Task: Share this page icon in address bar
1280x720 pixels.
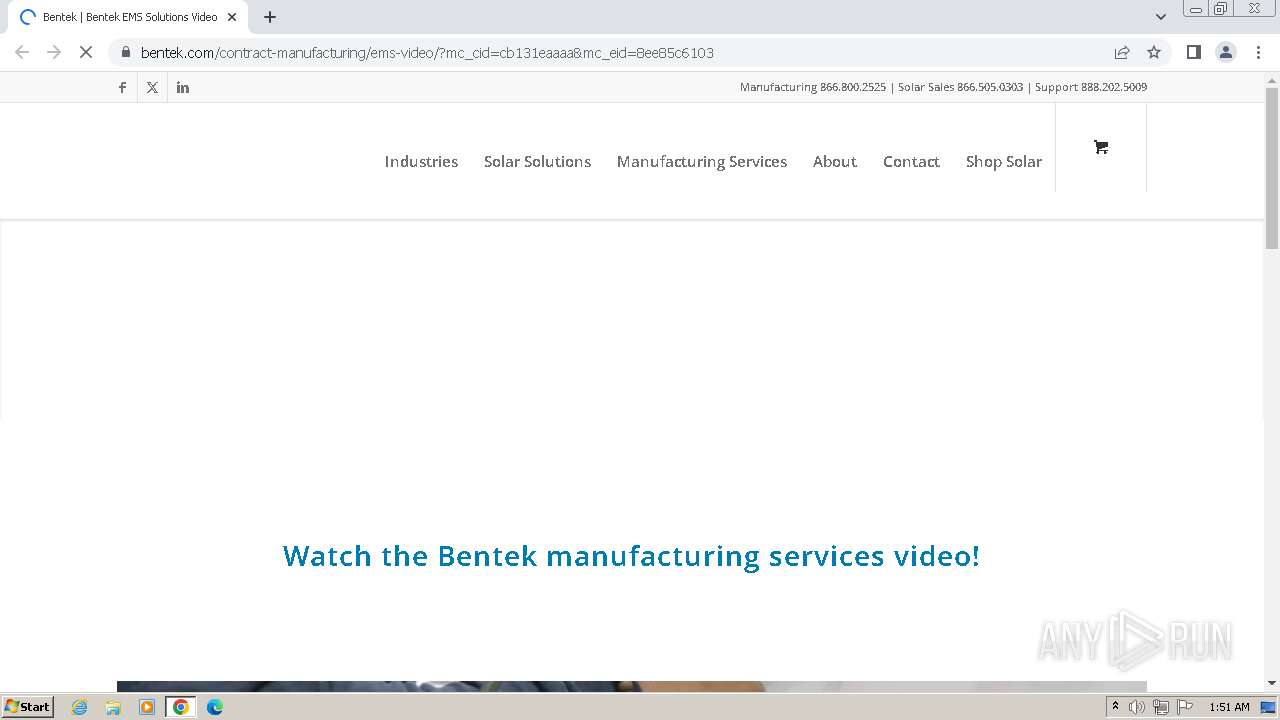Action: pos(1122,52)
